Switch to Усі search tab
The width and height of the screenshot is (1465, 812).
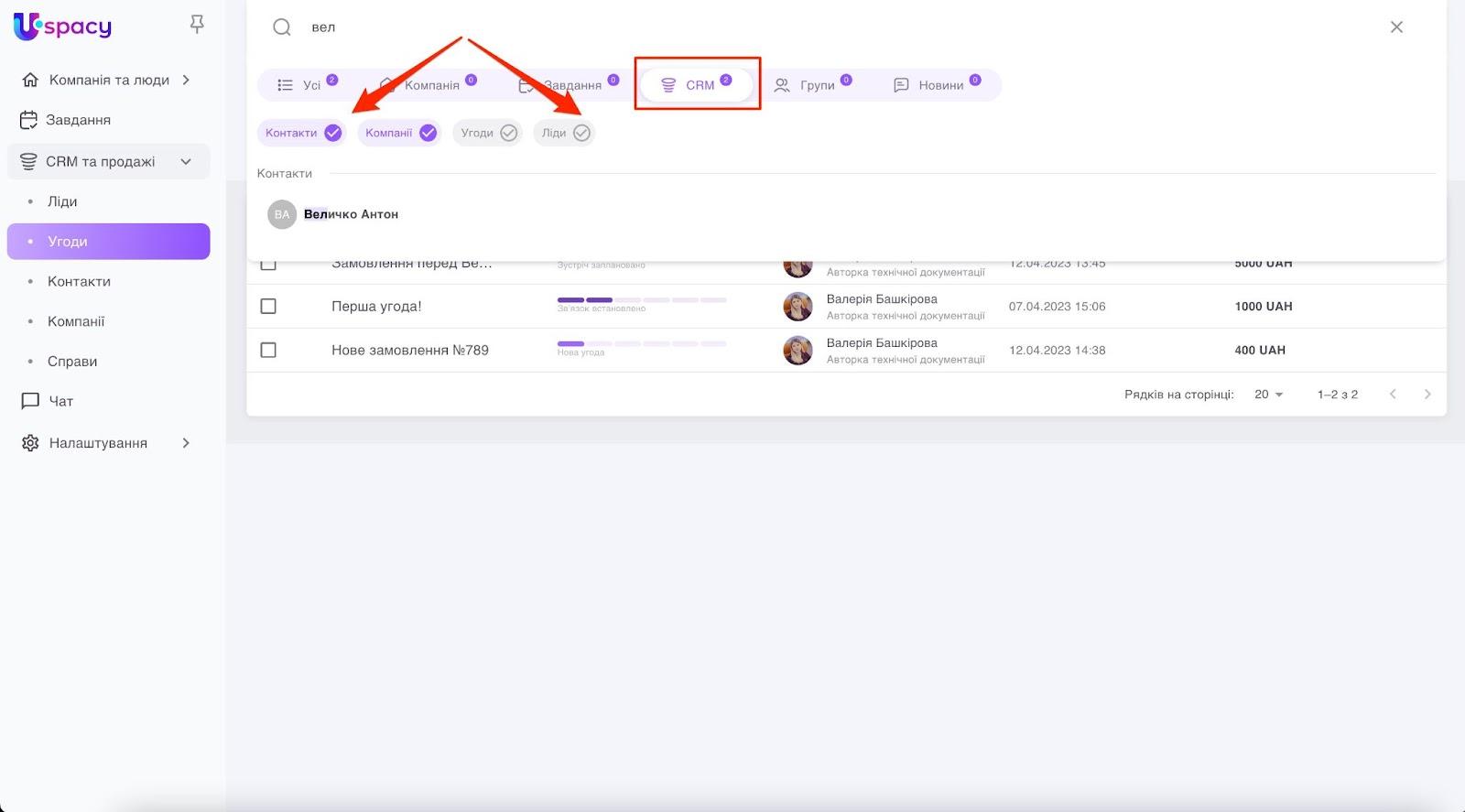(307, 85)
